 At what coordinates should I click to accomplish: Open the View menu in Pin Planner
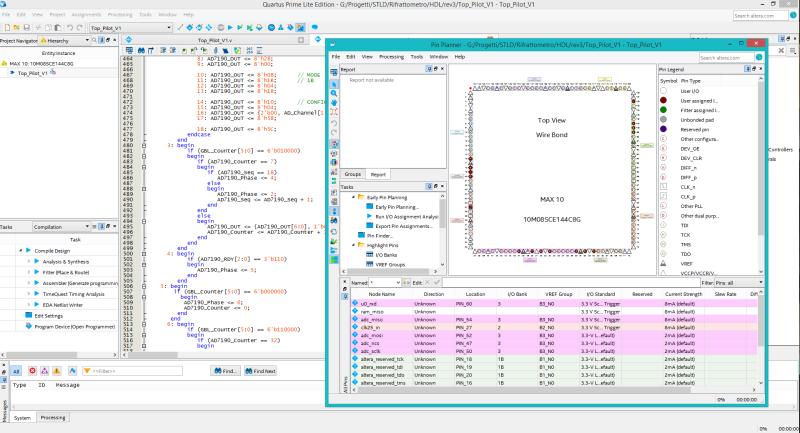click(x=367, y=57)
